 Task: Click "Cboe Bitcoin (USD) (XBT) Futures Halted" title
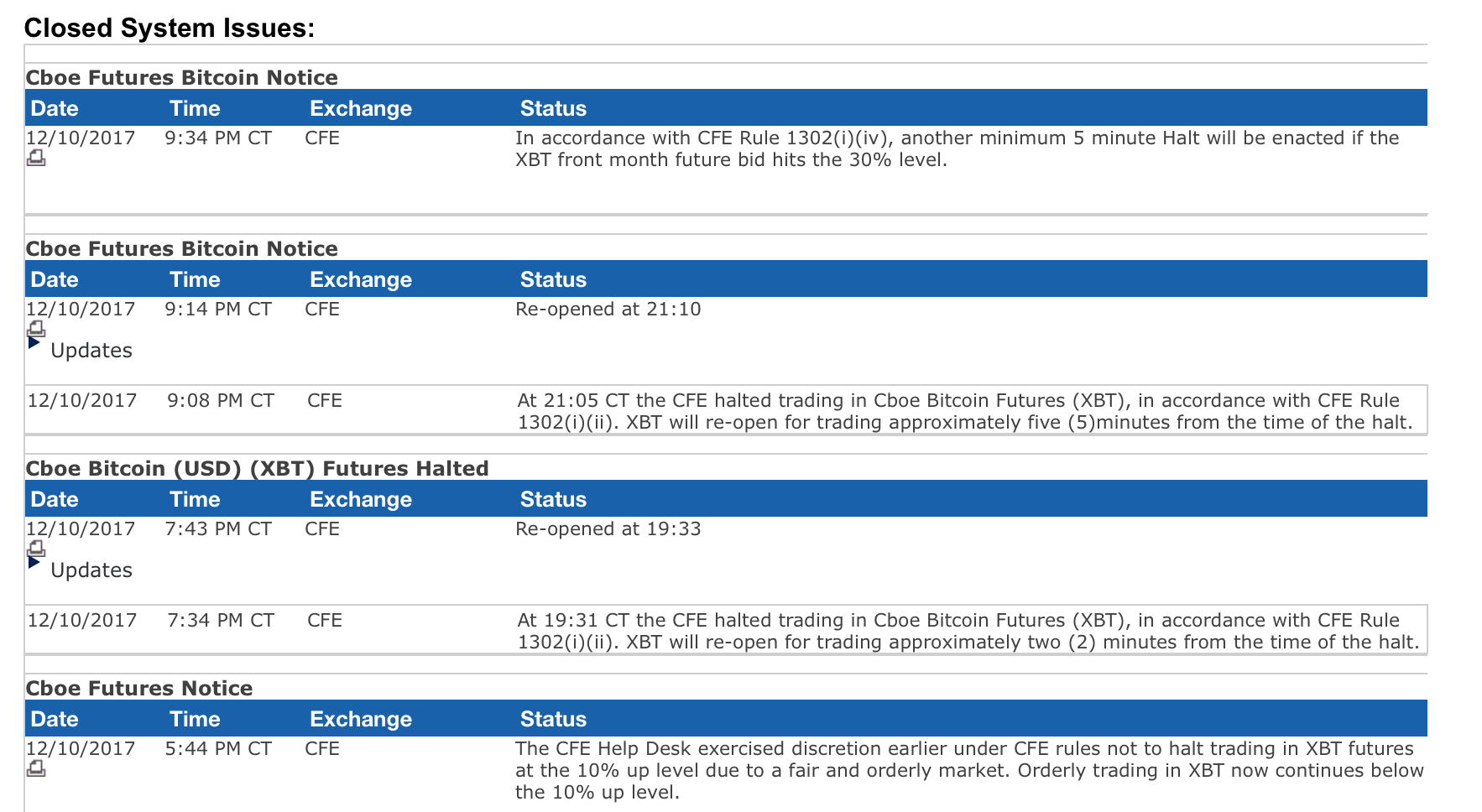(x=257, y=468)
